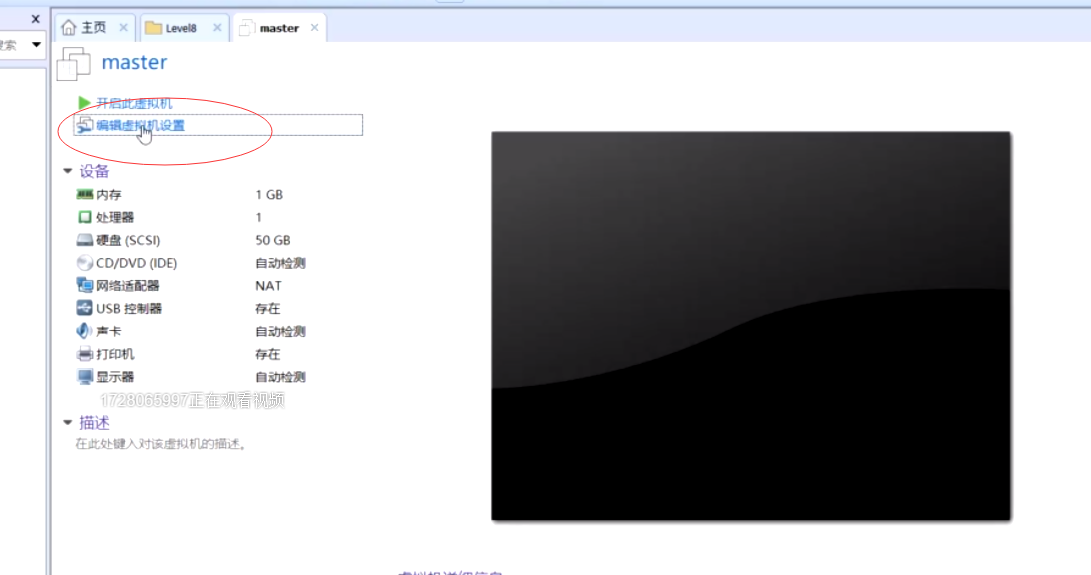
Task: Open the 硬盘 (SCSI) device entry
Action: pyautogui.click(x=128, y=240)
